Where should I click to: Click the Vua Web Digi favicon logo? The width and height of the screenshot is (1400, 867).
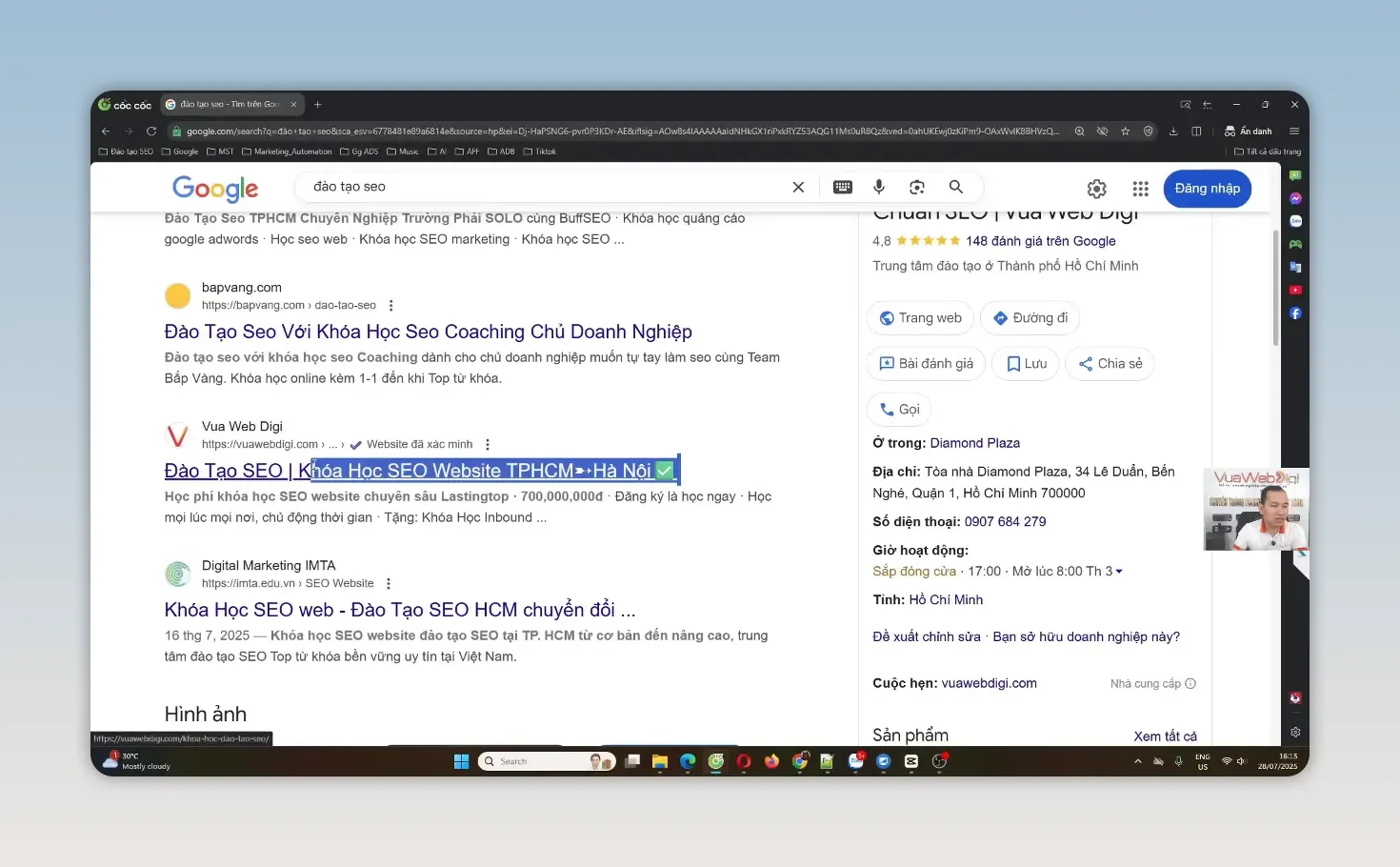178,435
